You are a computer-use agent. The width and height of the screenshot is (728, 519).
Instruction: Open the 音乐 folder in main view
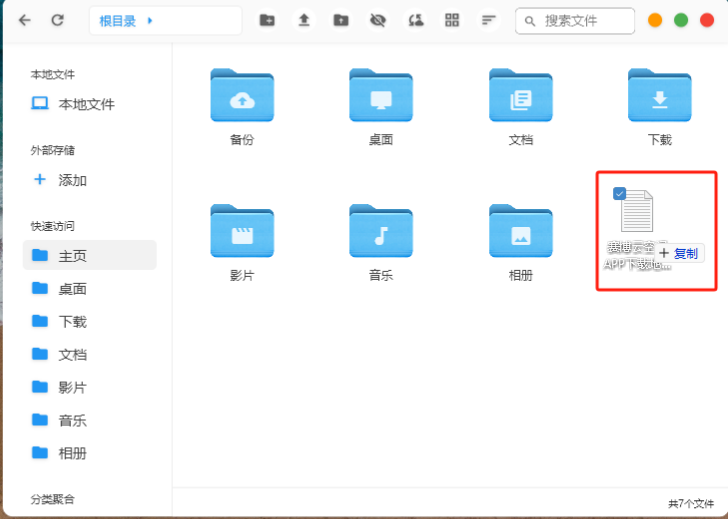pos(381,234)
